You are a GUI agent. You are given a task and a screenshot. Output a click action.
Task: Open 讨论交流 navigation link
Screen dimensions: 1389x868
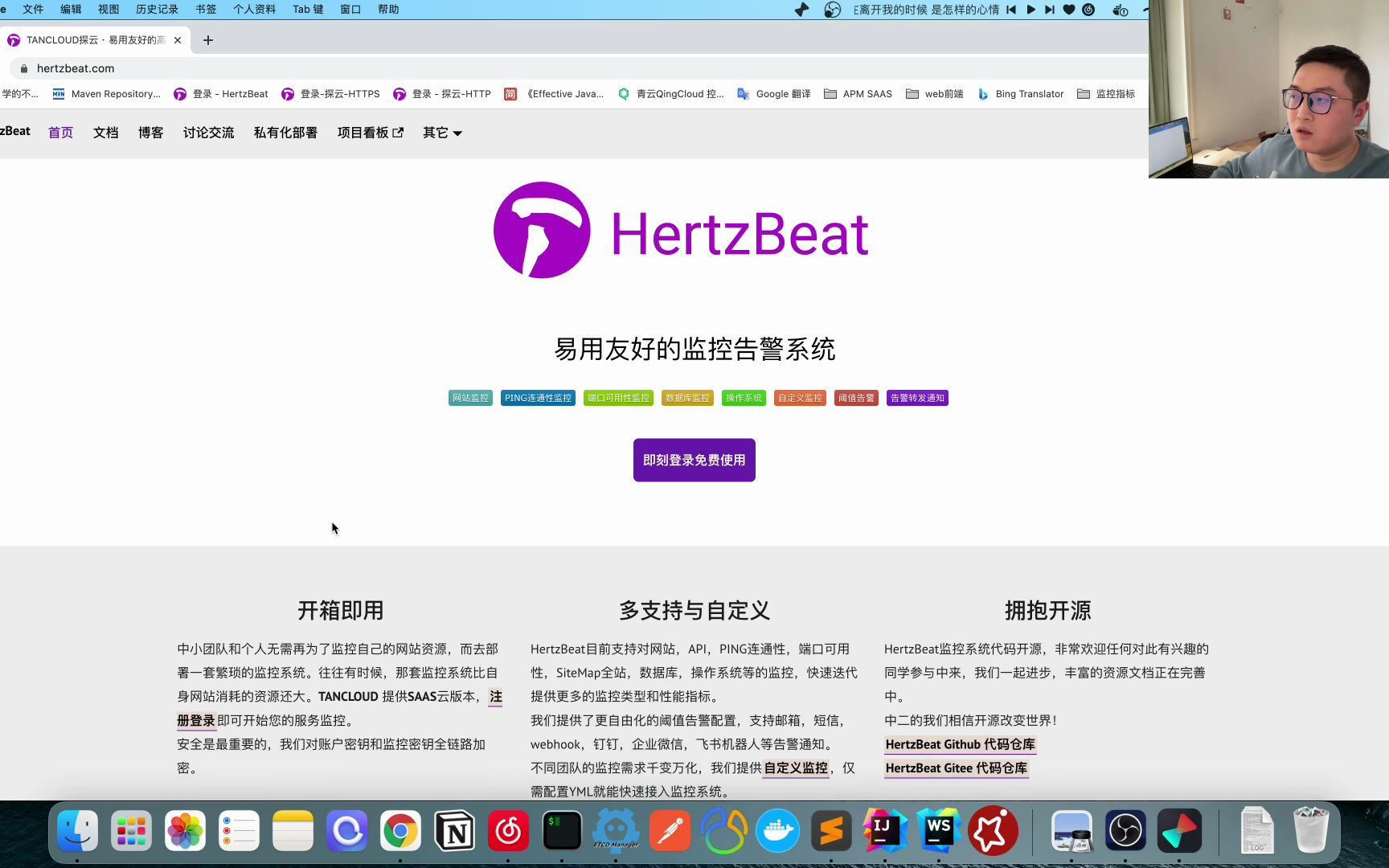click(208, 133)
